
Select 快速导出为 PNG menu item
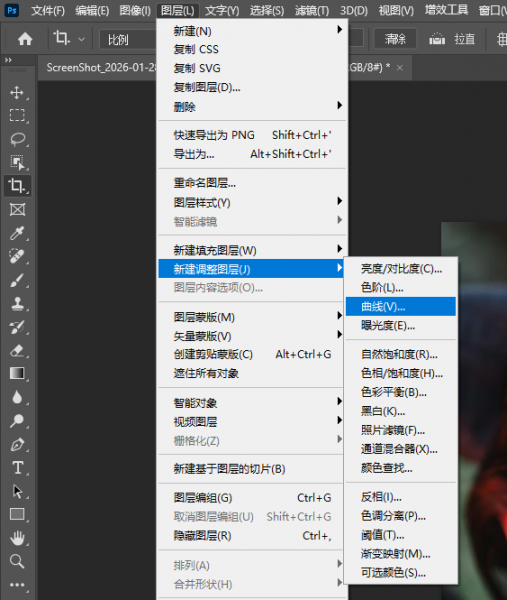coord(253,135)
